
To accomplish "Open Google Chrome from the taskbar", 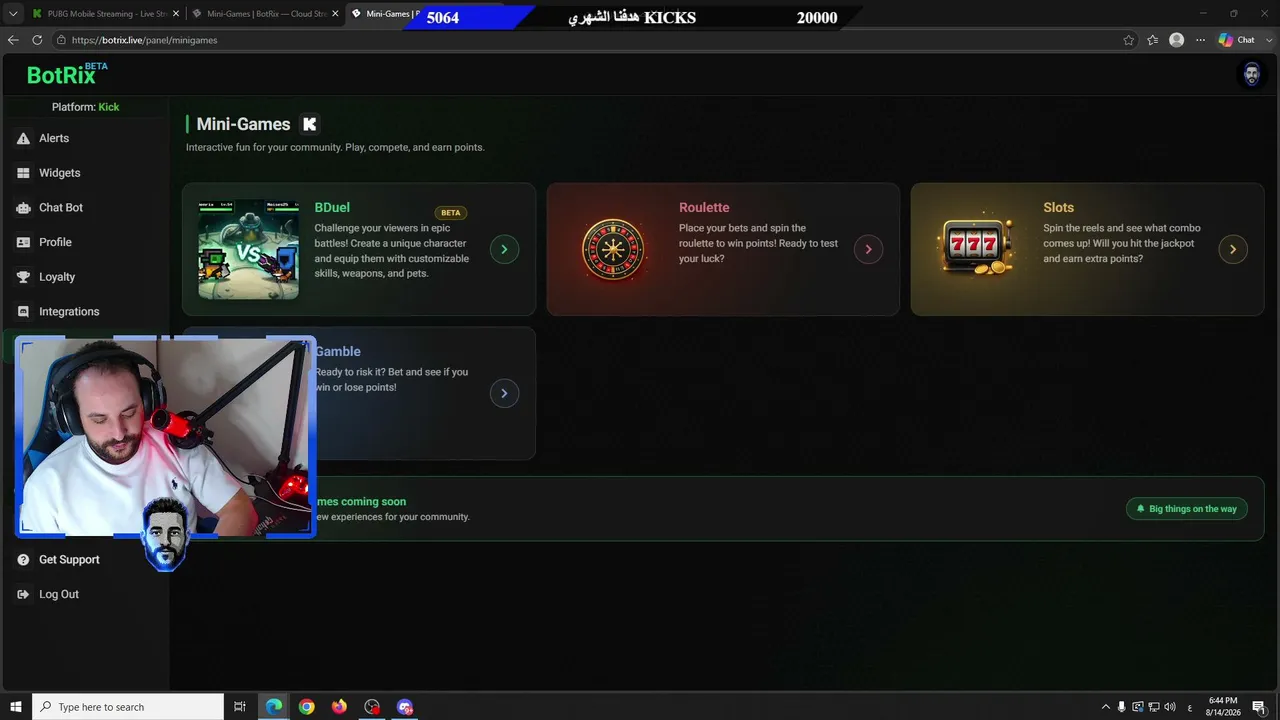I will (x=306, y=707).
